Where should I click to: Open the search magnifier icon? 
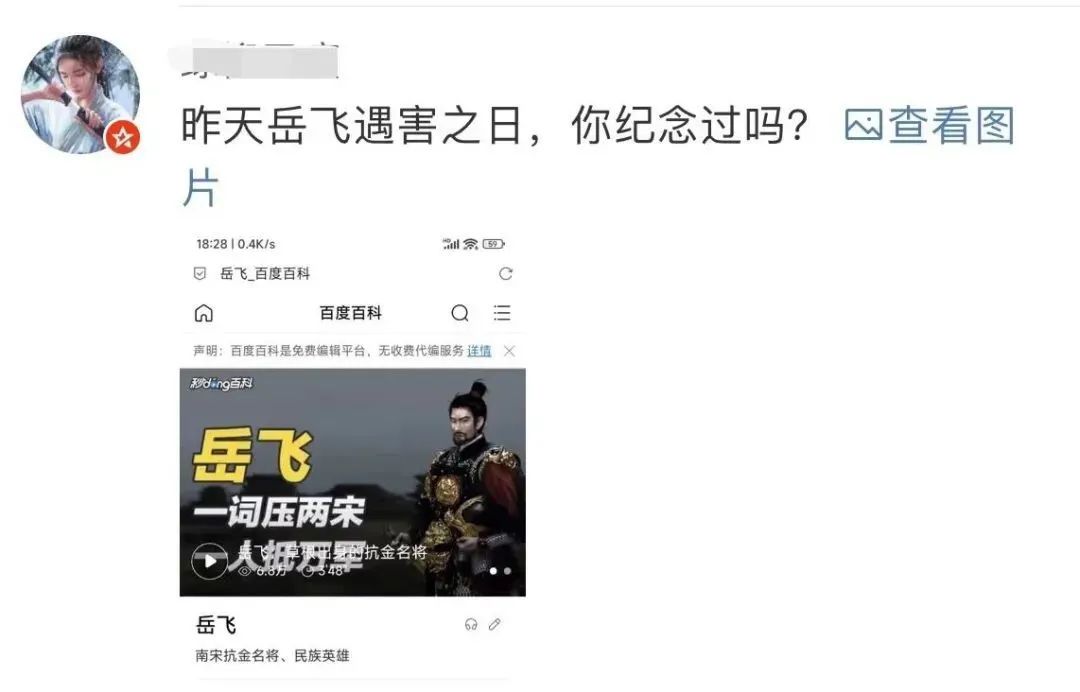(460, 313)
